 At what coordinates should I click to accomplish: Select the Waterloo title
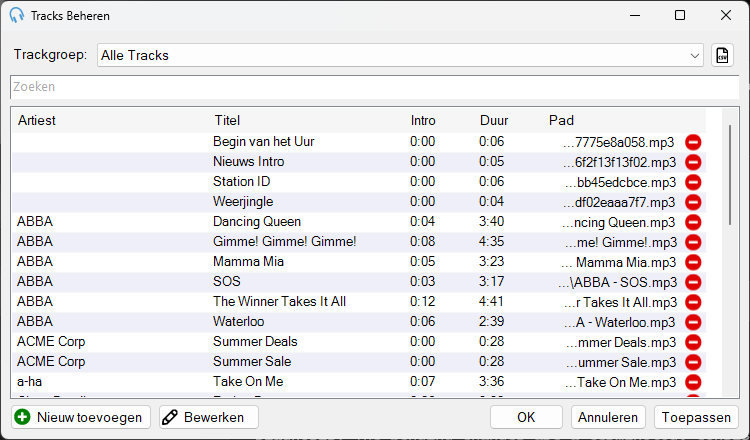[x=239, y=322]
